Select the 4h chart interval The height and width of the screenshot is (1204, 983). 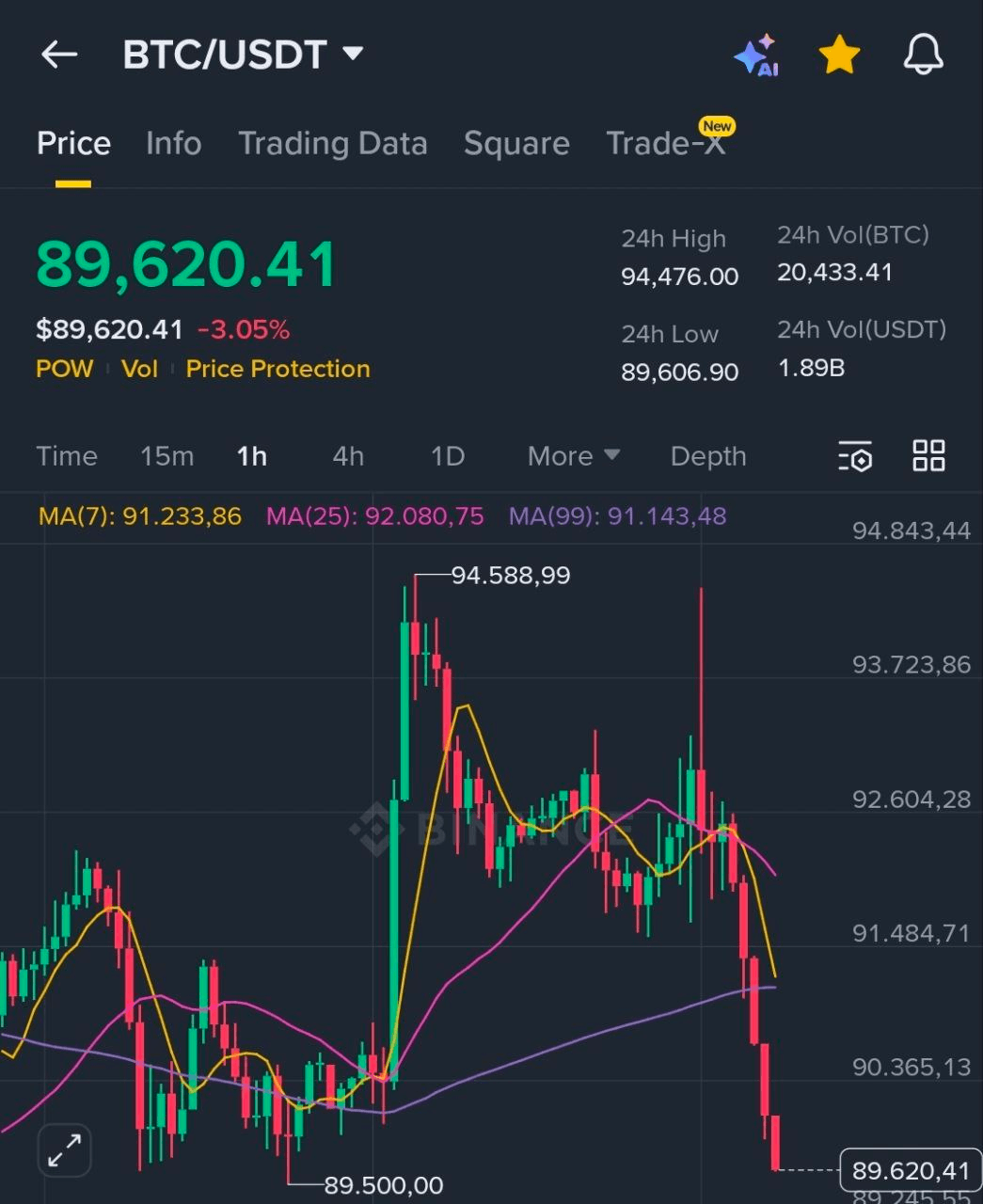coord(348,456)
